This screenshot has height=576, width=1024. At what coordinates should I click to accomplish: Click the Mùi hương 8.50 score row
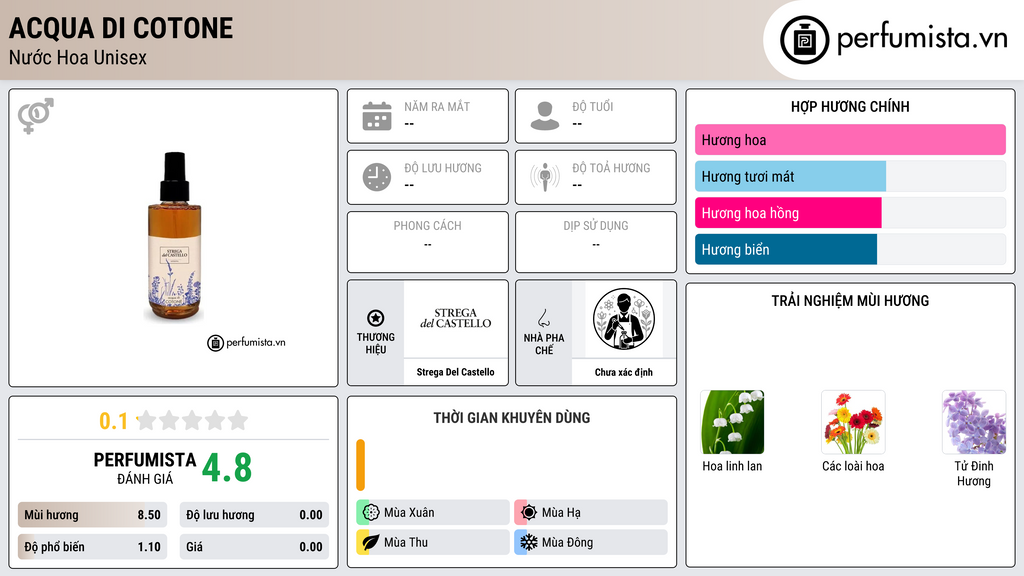coord(92,515)
